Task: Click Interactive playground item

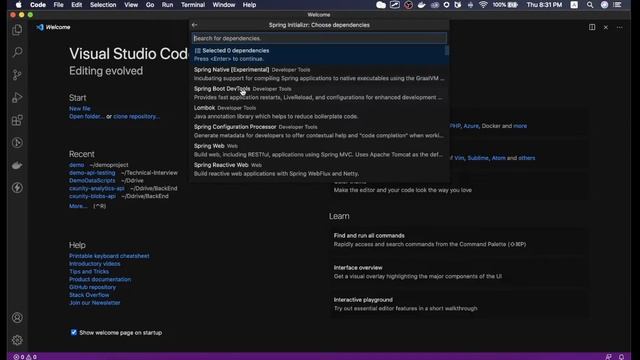Action: [459, 304]
